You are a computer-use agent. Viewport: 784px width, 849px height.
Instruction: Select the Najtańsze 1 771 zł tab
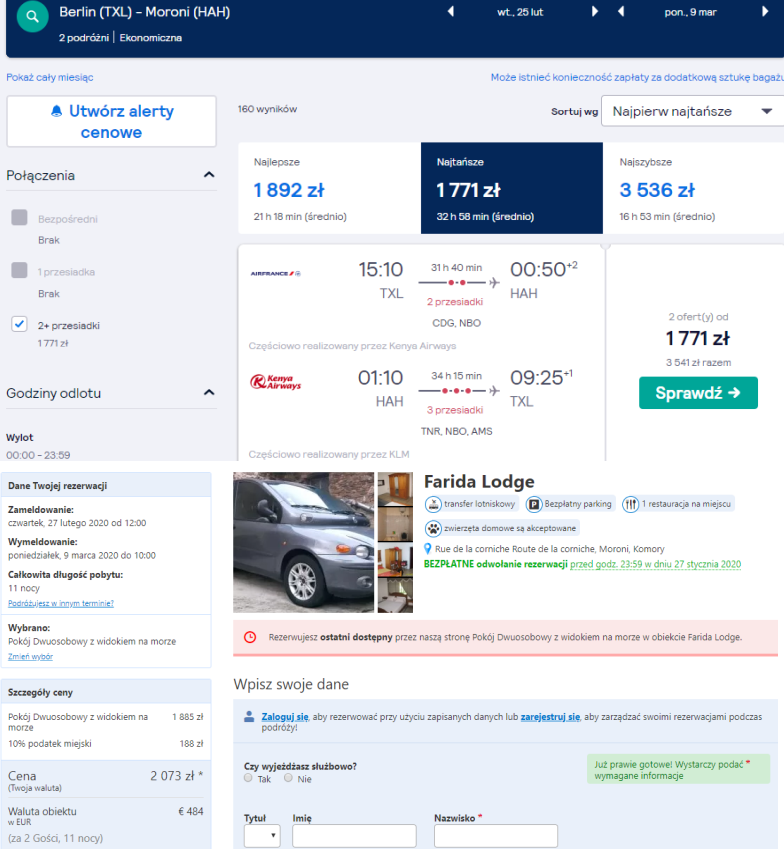pos(512,188)
